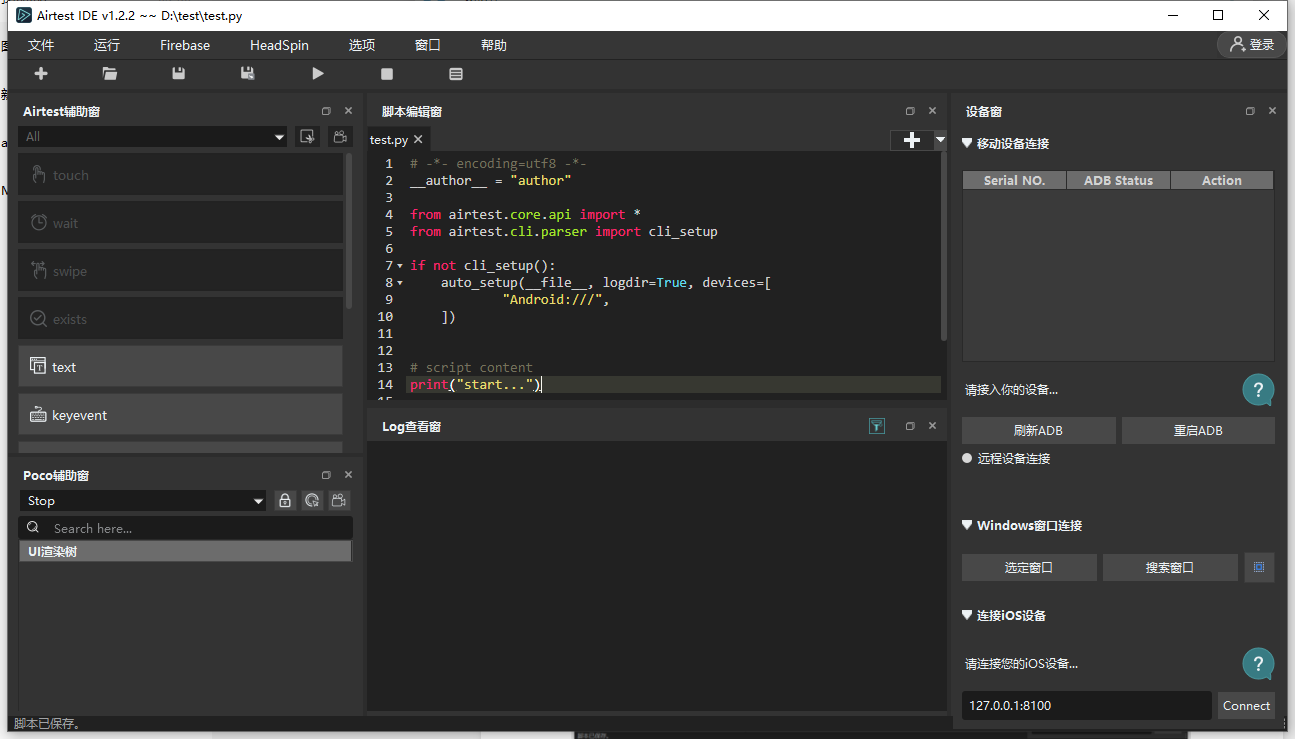Viewport: 1295px width, 739px height.
Task: Close the script editor panel
Action: coord(932,111)
